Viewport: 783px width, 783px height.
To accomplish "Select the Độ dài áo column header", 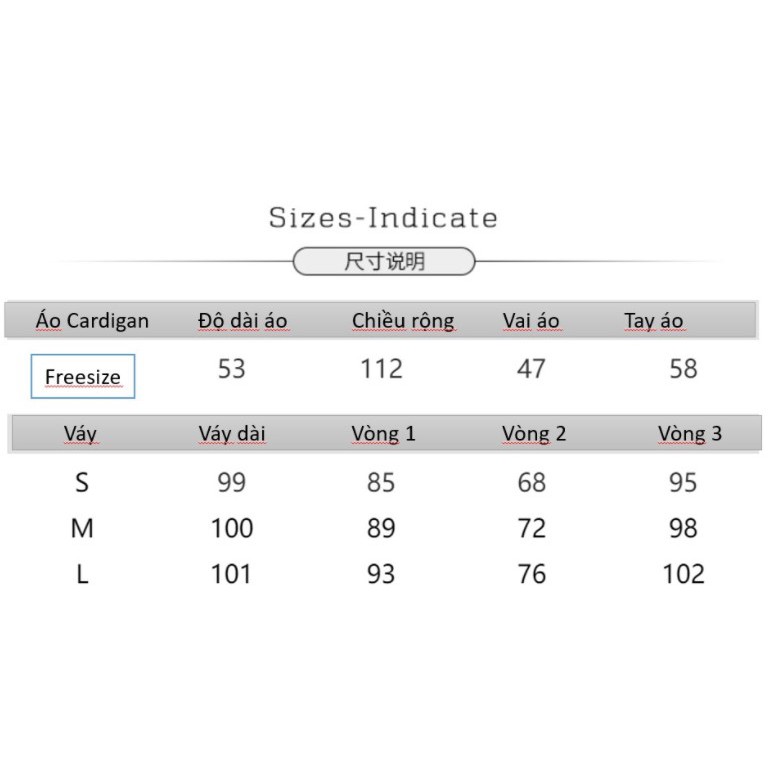I will tap(243, 321).
